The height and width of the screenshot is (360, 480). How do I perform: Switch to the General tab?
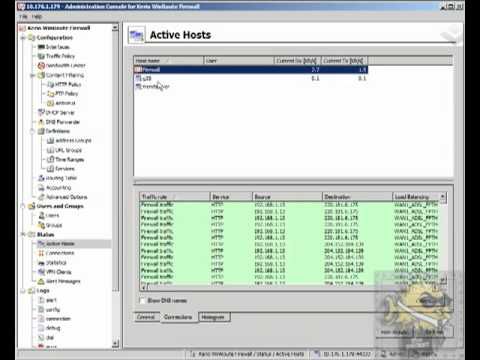pyautogui.click(x=146, y=317)
